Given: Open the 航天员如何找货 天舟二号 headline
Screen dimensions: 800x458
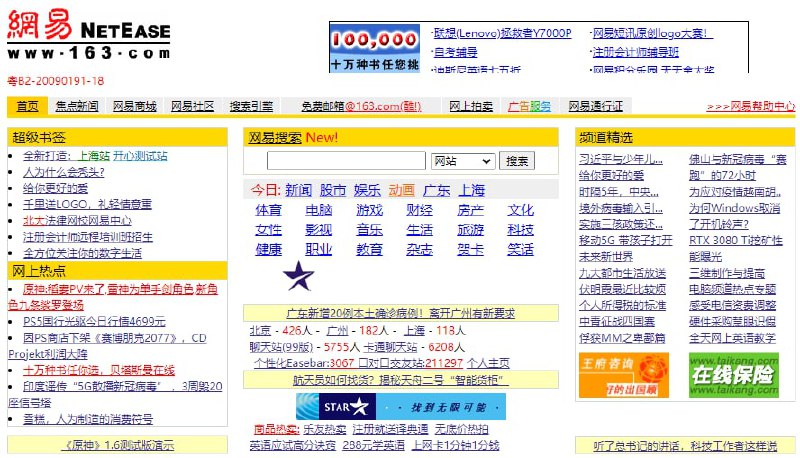Looking at the screenshot, I should tap(401, 380).
